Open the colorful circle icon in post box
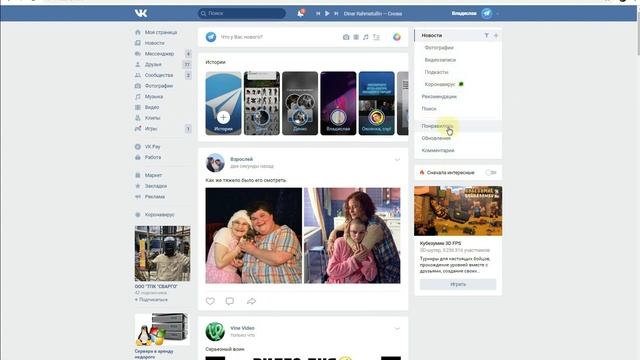Screen dimensions: 640x360 click(397, 37)
